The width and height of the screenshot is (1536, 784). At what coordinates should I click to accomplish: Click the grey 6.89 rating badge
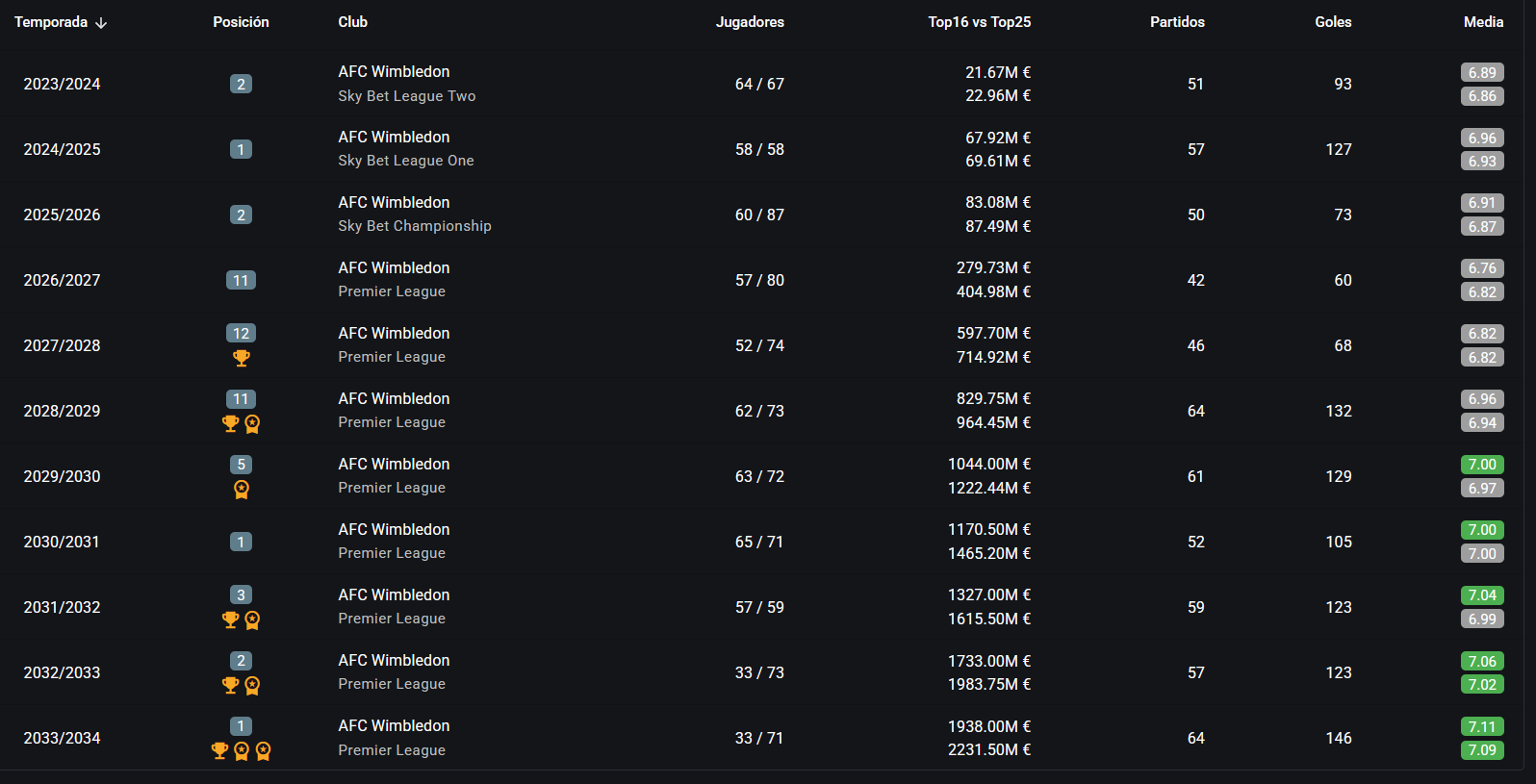pos(1482,72)
